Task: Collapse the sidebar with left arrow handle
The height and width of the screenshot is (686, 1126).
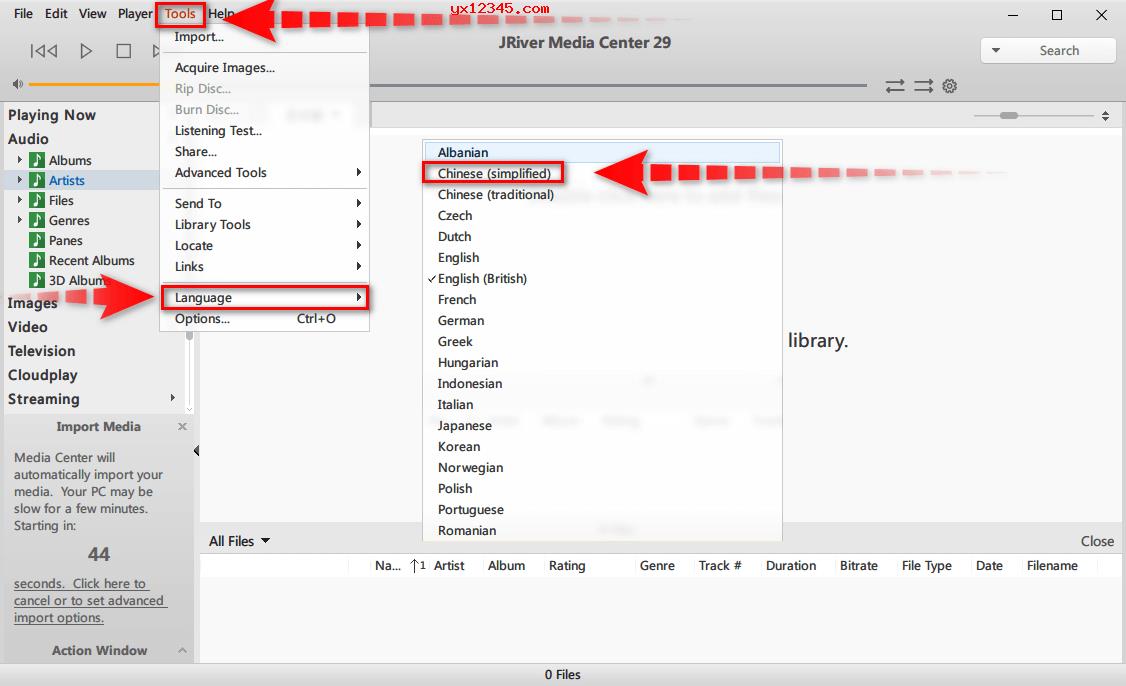Action: pyautogui.click(x=196, y=451)
